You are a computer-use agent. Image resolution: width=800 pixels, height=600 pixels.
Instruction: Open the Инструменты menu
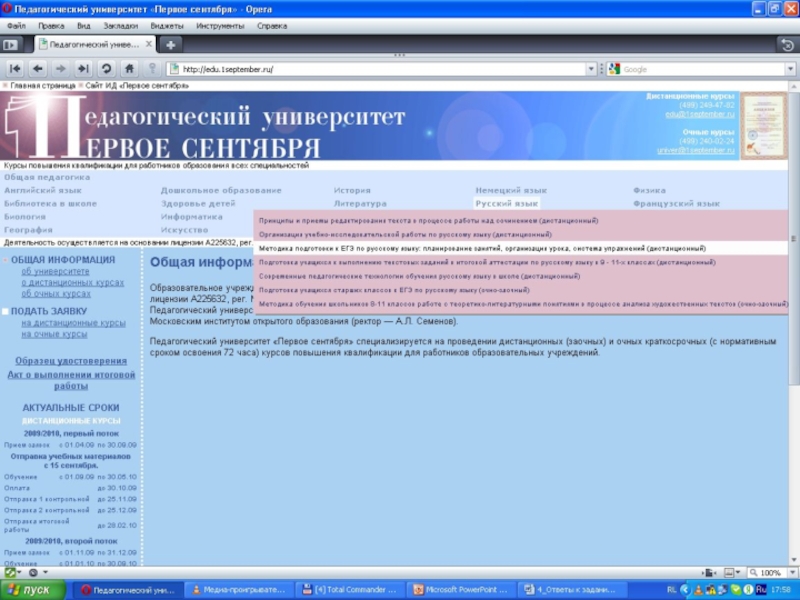coord(220,26)
